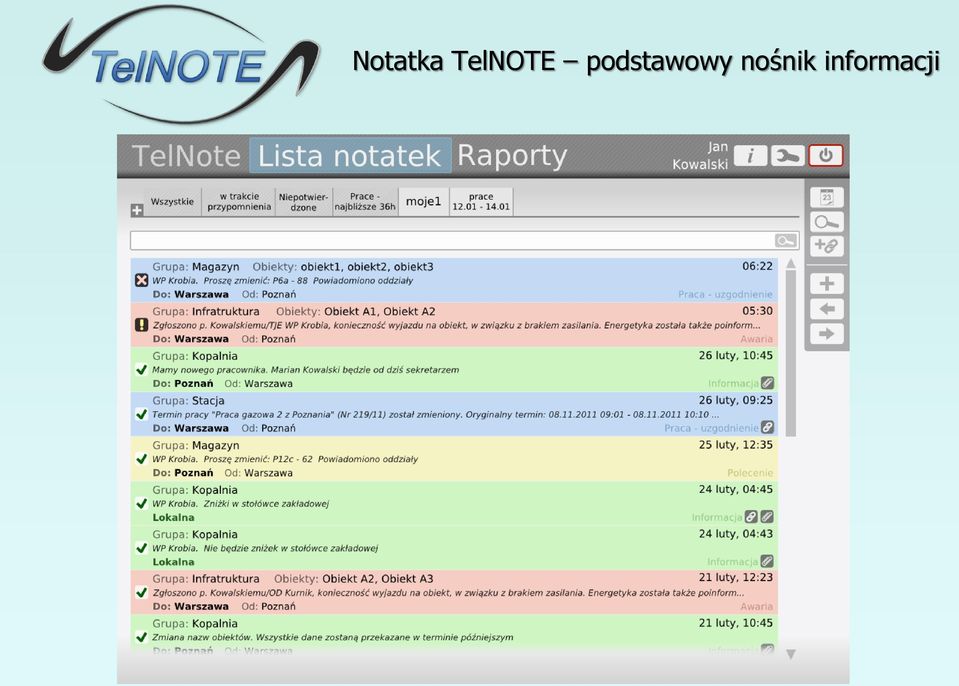Click the checkmark on the 25 luty, 12:35 note
959x686 pixels.
(x=141, y=459)
